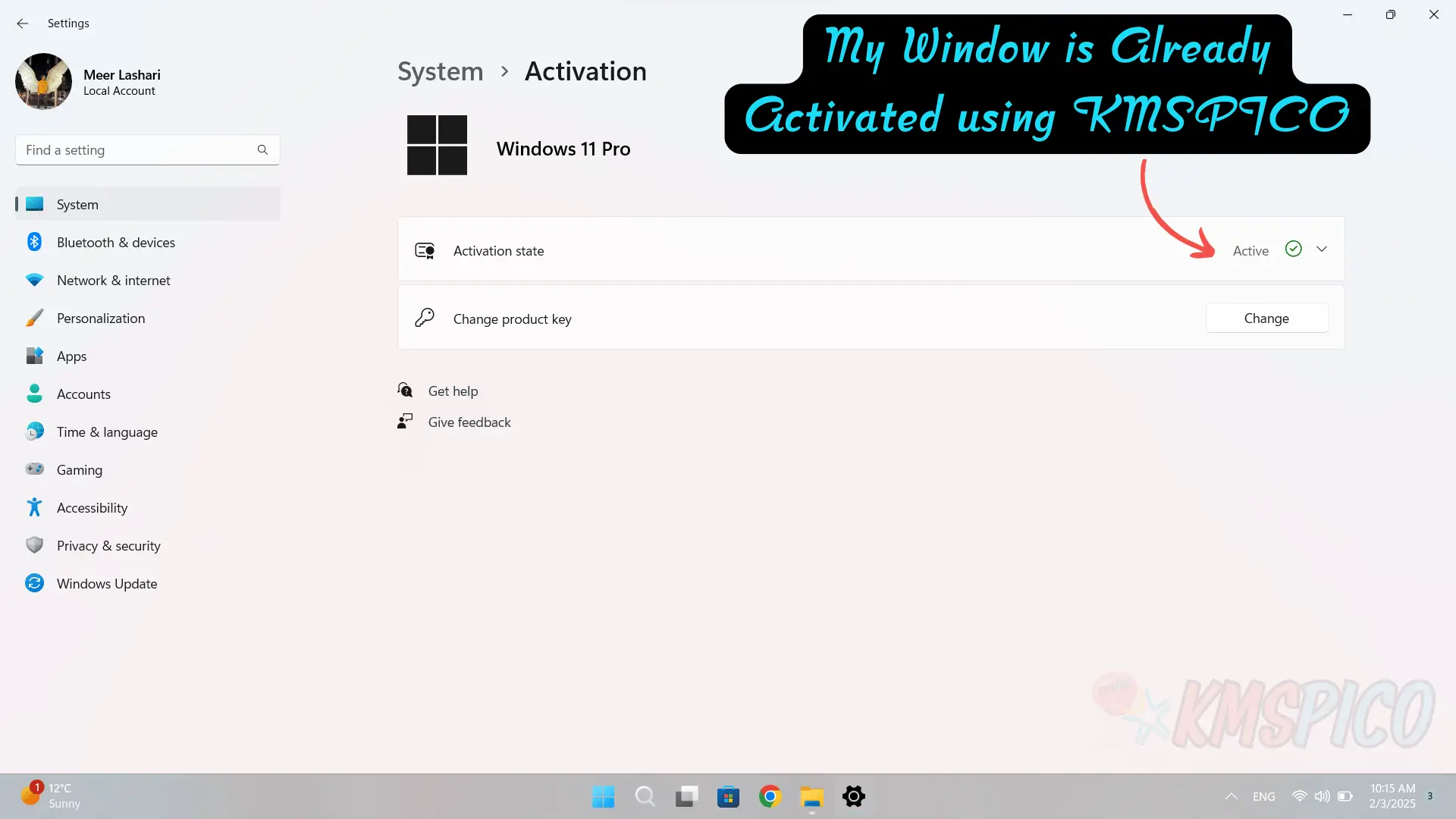Select the product key icon
1456x819 pixels.
point(425,318)
